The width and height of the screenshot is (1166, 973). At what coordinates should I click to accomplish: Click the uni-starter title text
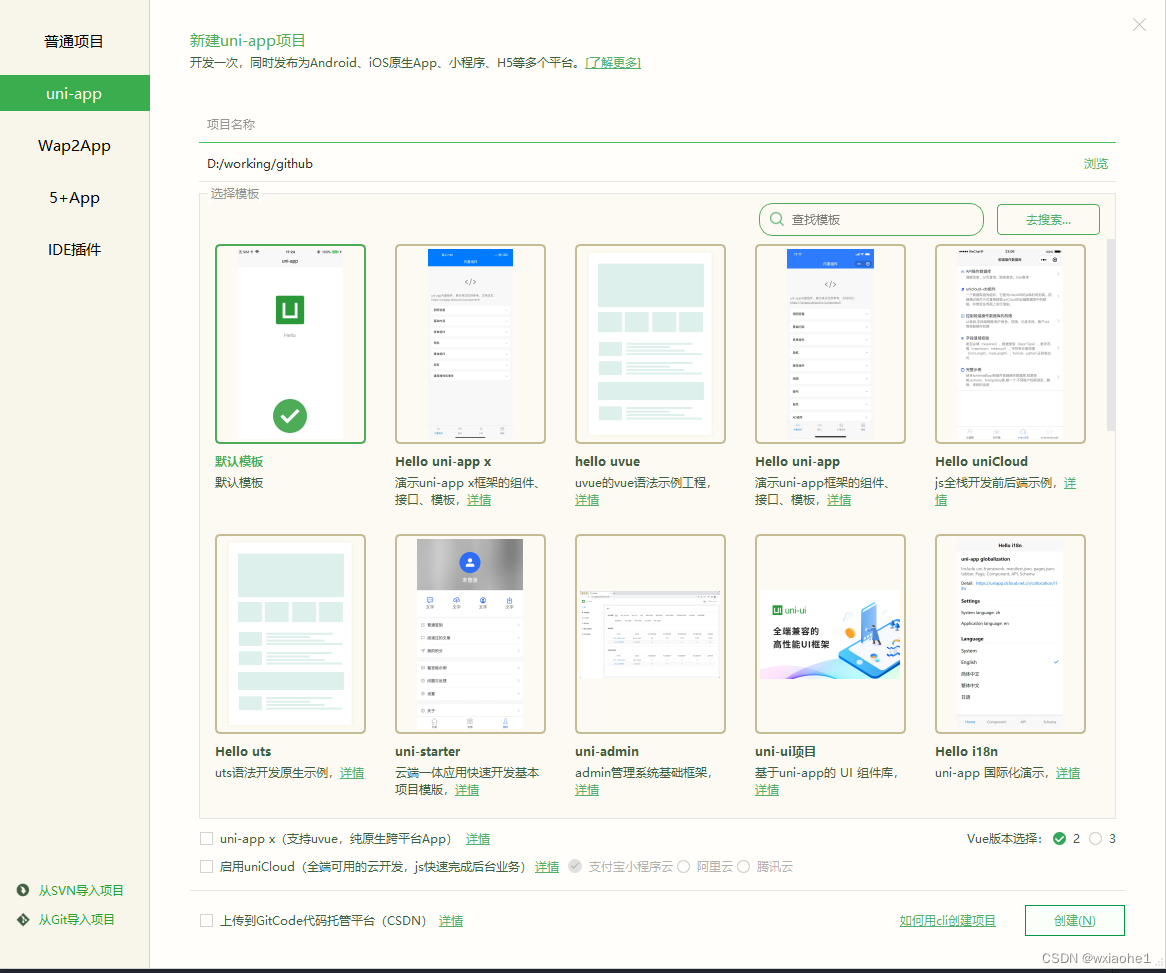(428, 751)
